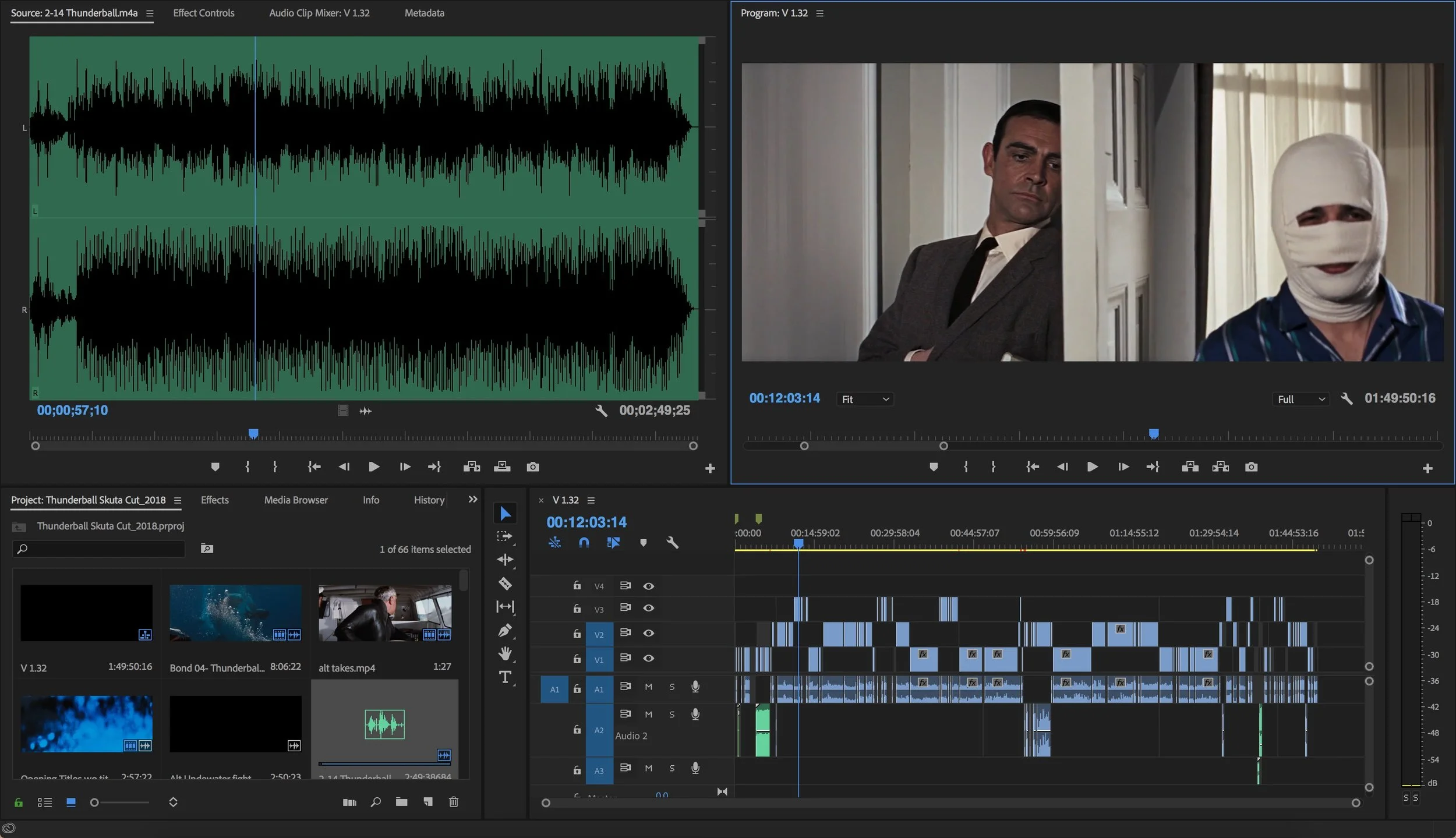1456x838 pixels.
Task: Toggle nest sequence insert mode in timeline
Action: pos(554,543)
